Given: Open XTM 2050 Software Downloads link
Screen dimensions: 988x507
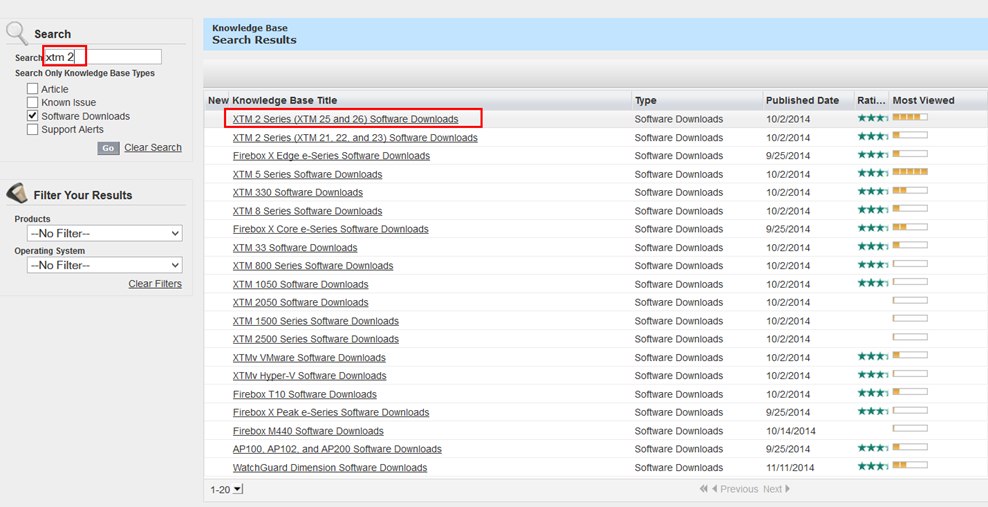Looking at the screenshot, I should click(301, 302).
